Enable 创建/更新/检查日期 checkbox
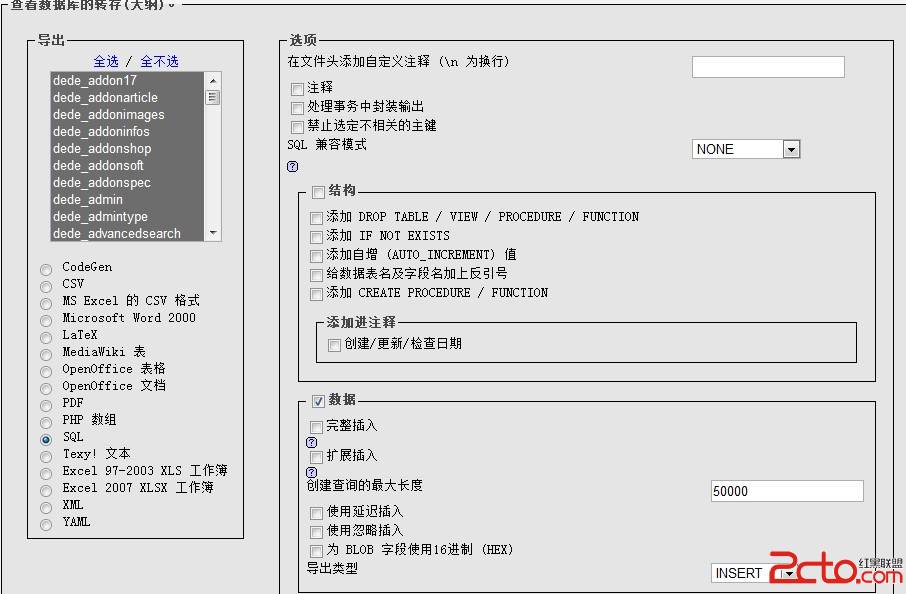The height and width of the screenshot is (594, 906). click(334, 345)
